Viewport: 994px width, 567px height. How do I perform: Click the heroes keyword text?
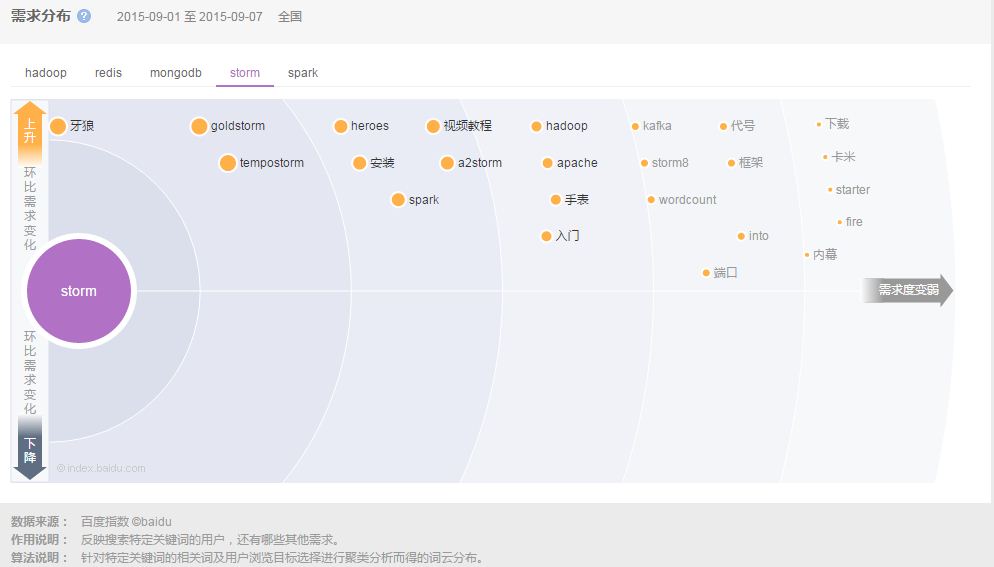coord(370,126)
